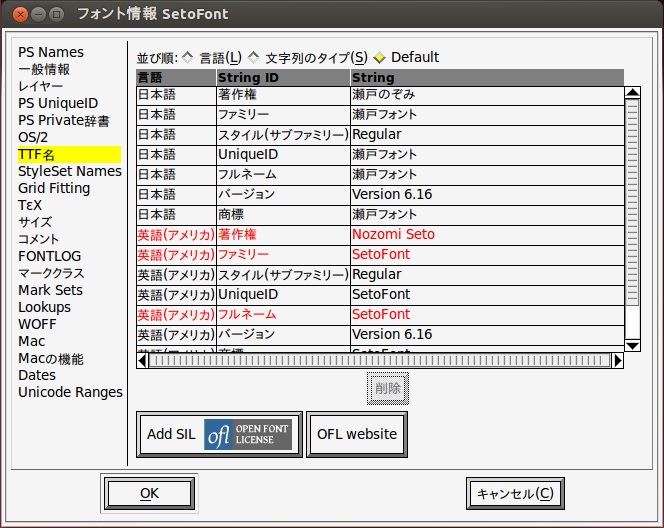Open the Dates section

click(37, 375)
